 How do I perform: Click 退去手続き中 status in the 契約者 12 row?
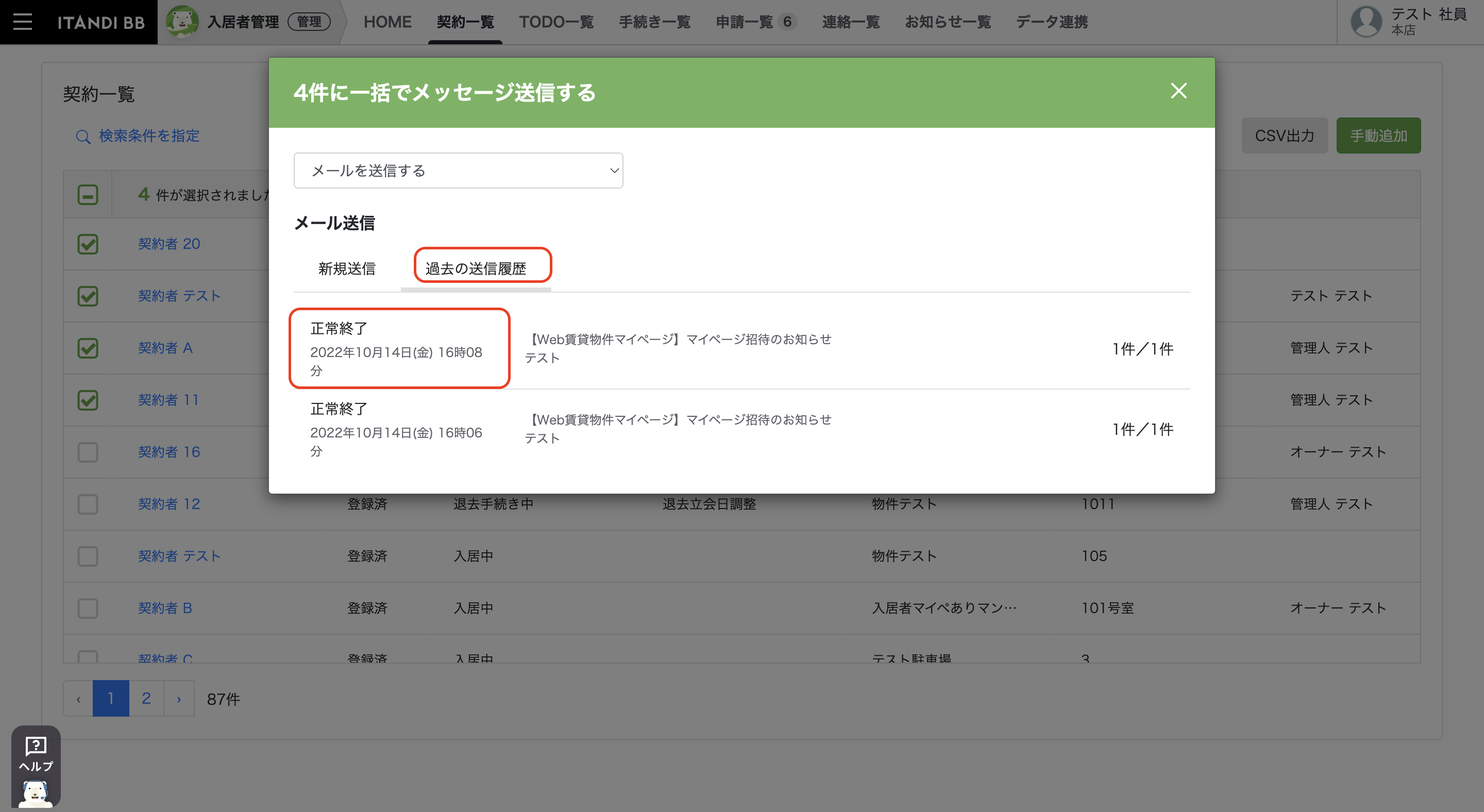click(493, 504)
